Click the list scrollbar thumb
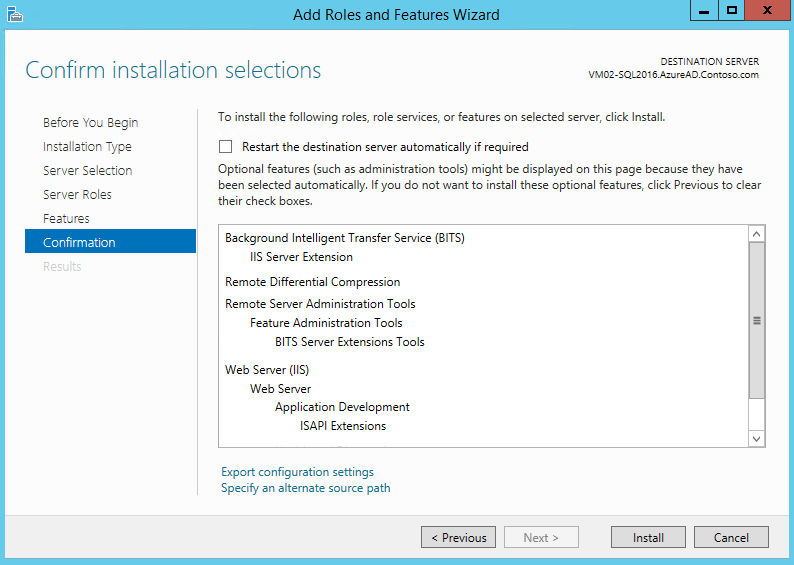This screenshot has width=794, height=565. pyautogui.click(x=756, y=320)
